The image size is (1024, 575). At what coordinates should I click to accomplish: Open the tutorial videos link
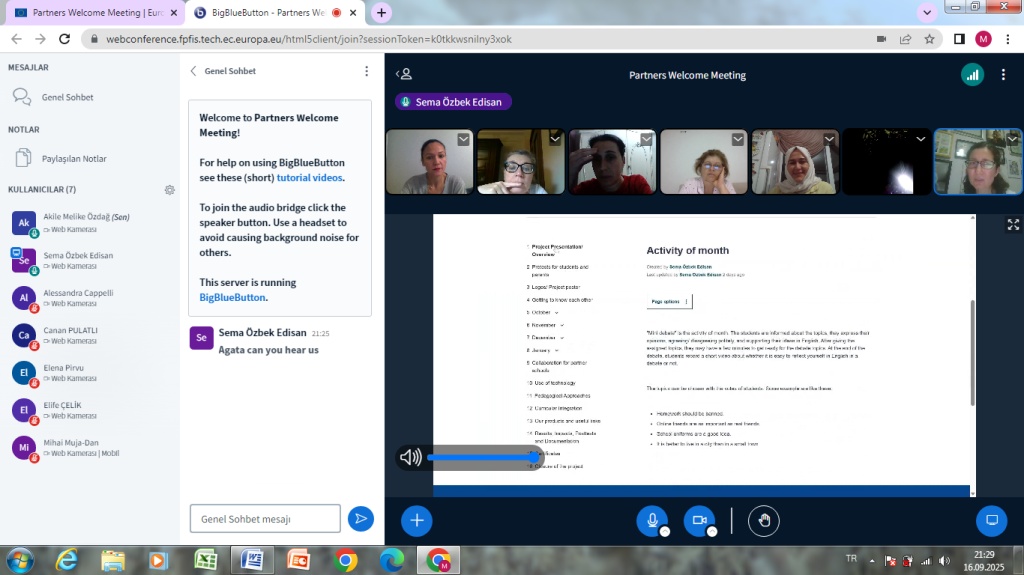(x=309, y=177)
